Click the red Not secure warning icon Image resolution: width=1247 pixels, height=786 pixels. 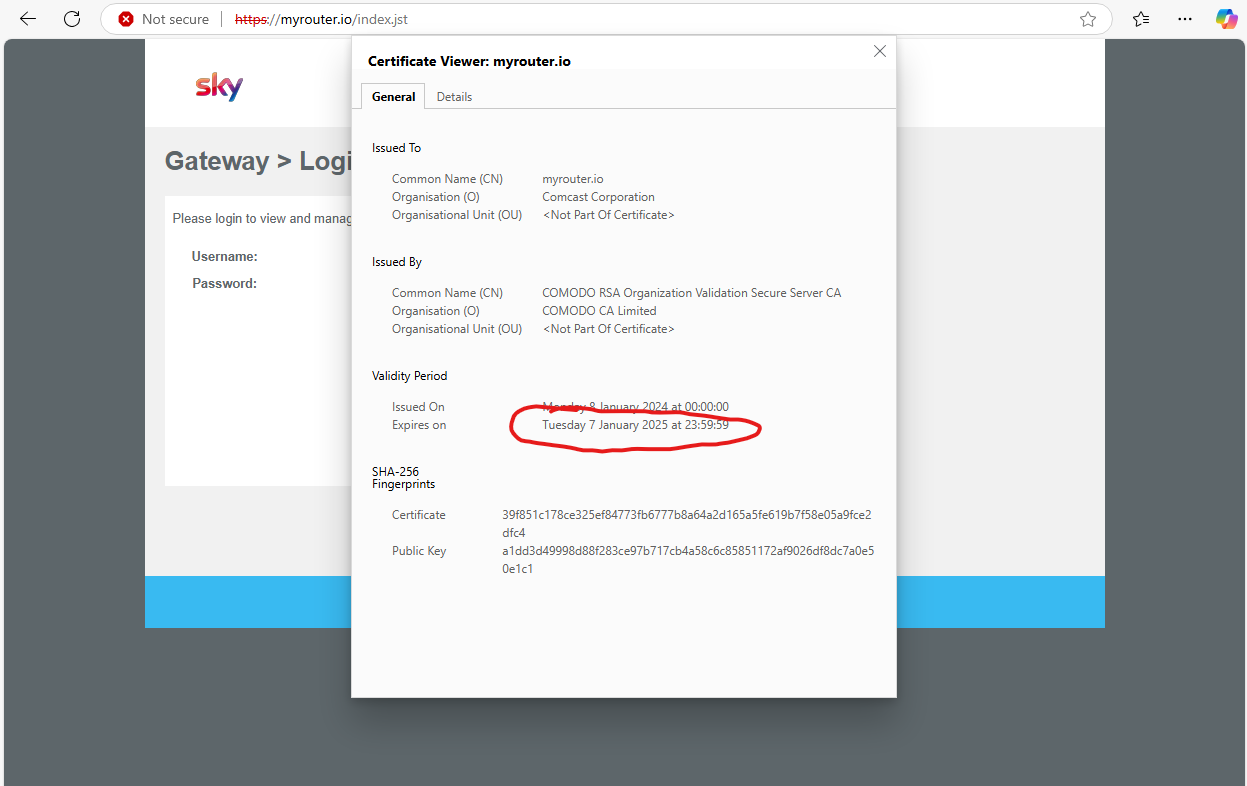point(126,19)
